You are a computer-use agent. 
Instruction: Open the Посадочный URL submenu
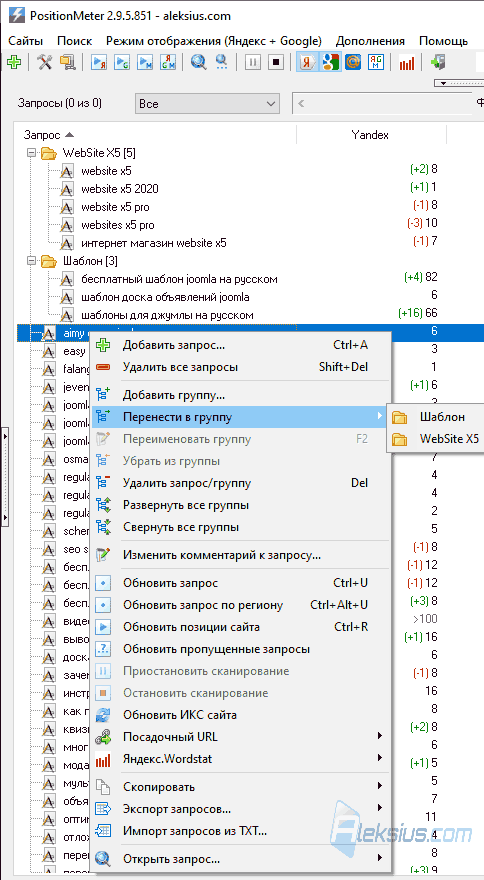pyautogui.click(x=241, y=737)
